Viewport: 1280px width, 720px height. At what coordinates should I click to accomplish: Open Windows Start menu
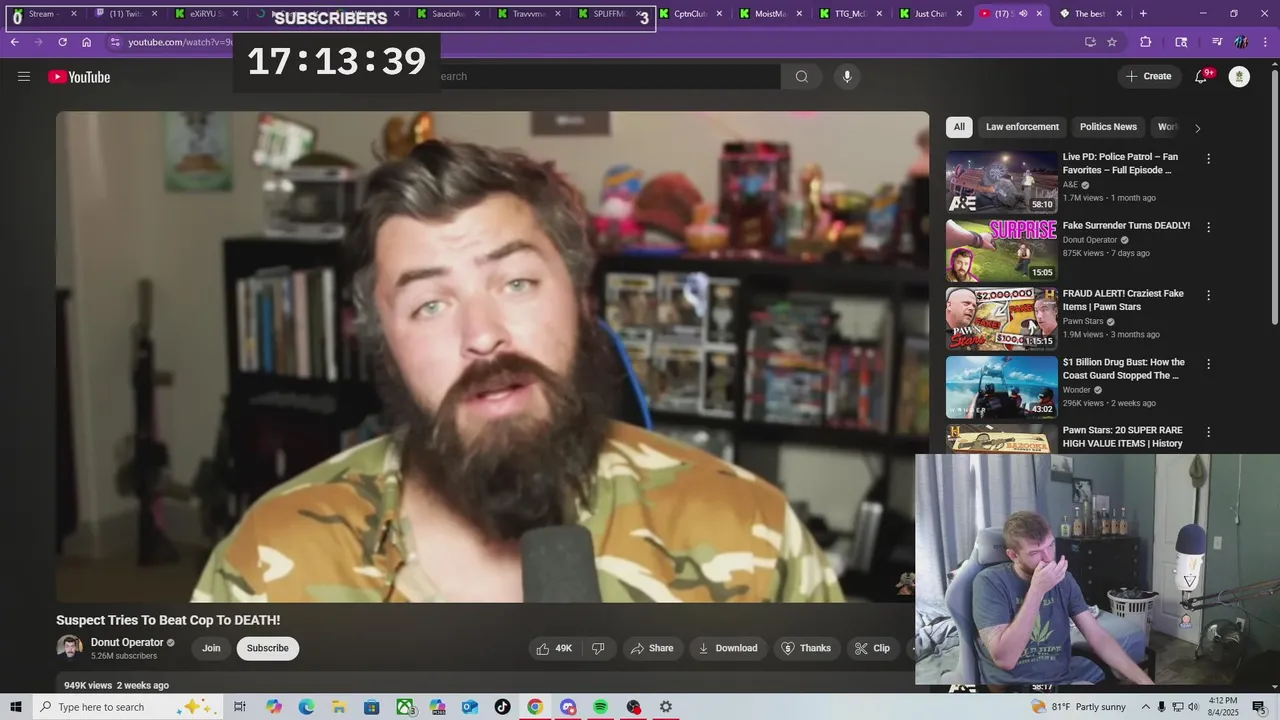[x=16, y=707]
